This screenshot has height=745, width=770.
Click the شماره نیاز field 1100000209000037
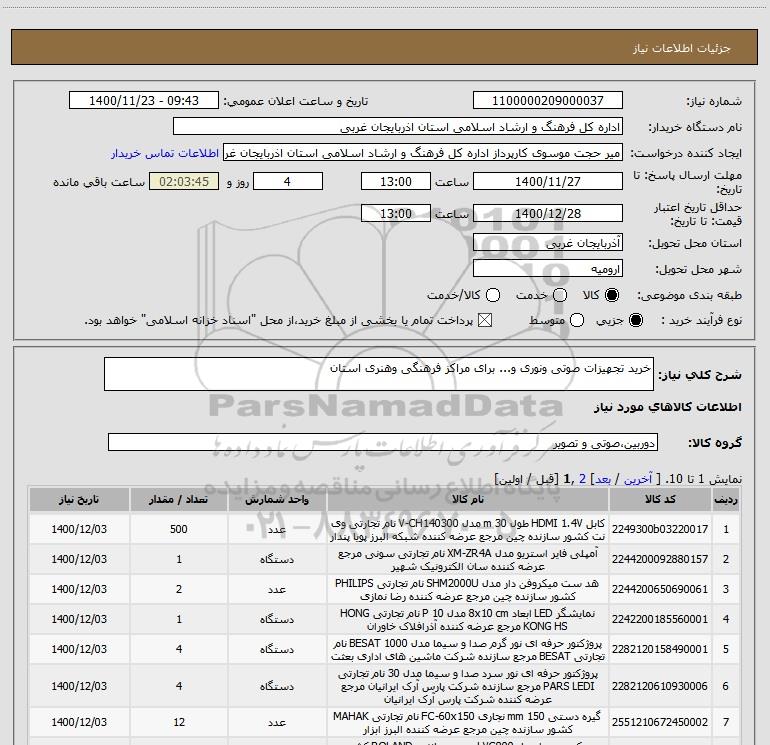[548, 101]
